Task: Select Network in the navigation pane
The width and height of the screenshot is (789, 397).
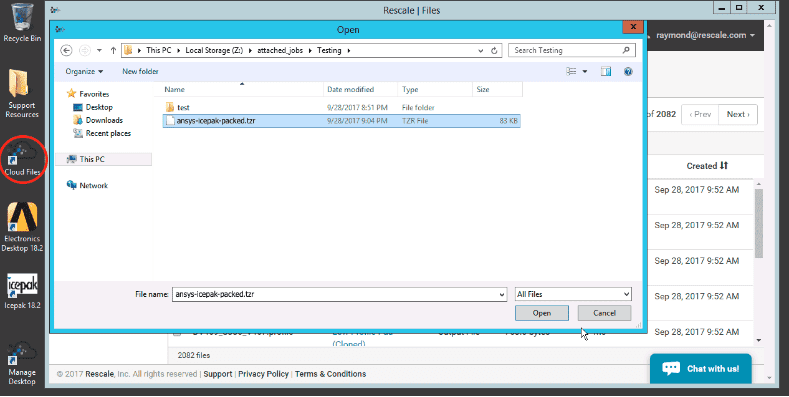Action: [88, 185]
